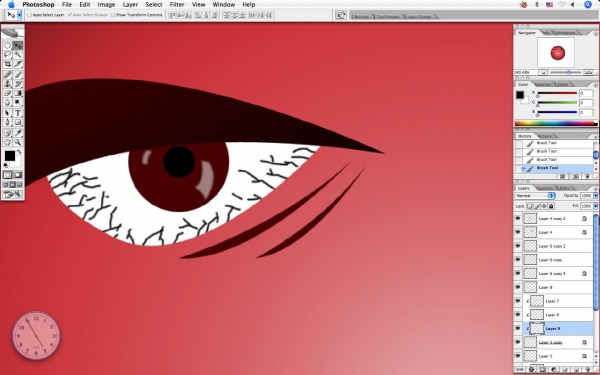Viewport: 600px width, 375px height.
Task: Click the foreground color swatch in toolbox
Action: (10, 156)
